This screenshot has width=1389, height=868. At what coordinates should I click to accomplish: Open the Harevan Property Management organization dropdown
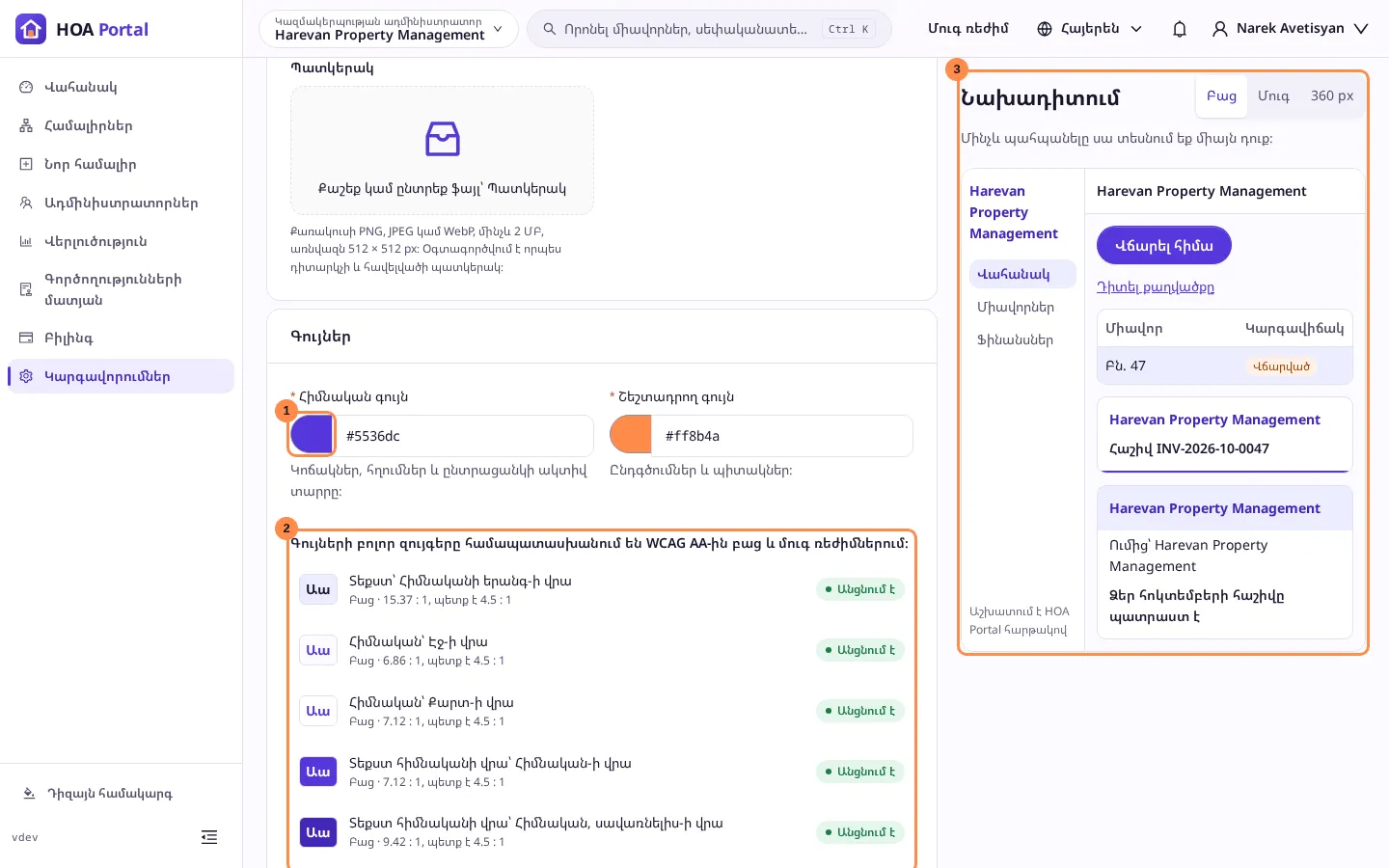click(389, 29)
